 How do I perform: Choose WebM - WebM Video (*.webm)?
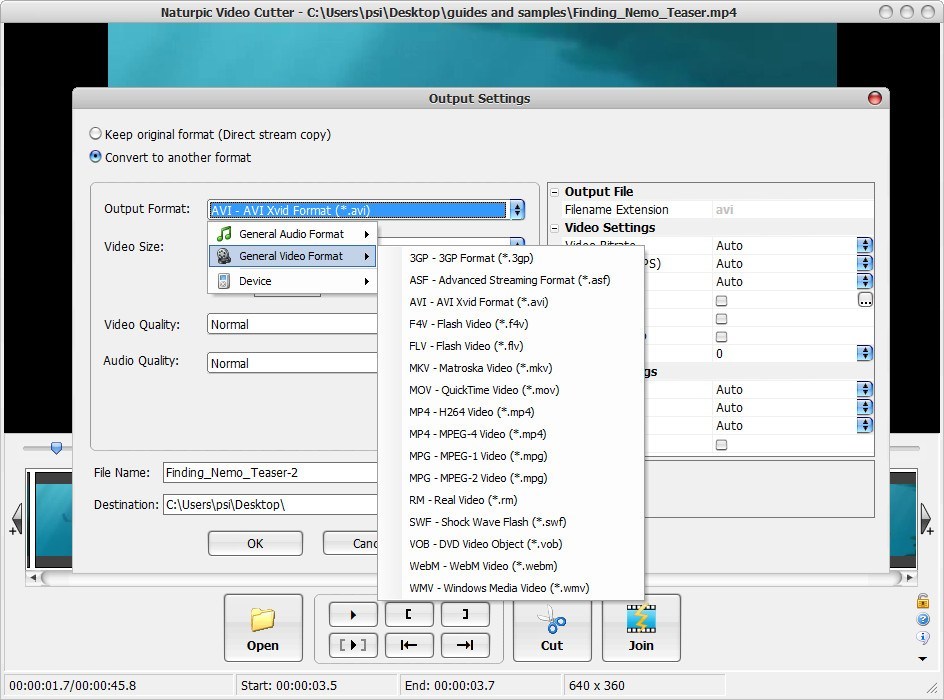click(511, 566)
